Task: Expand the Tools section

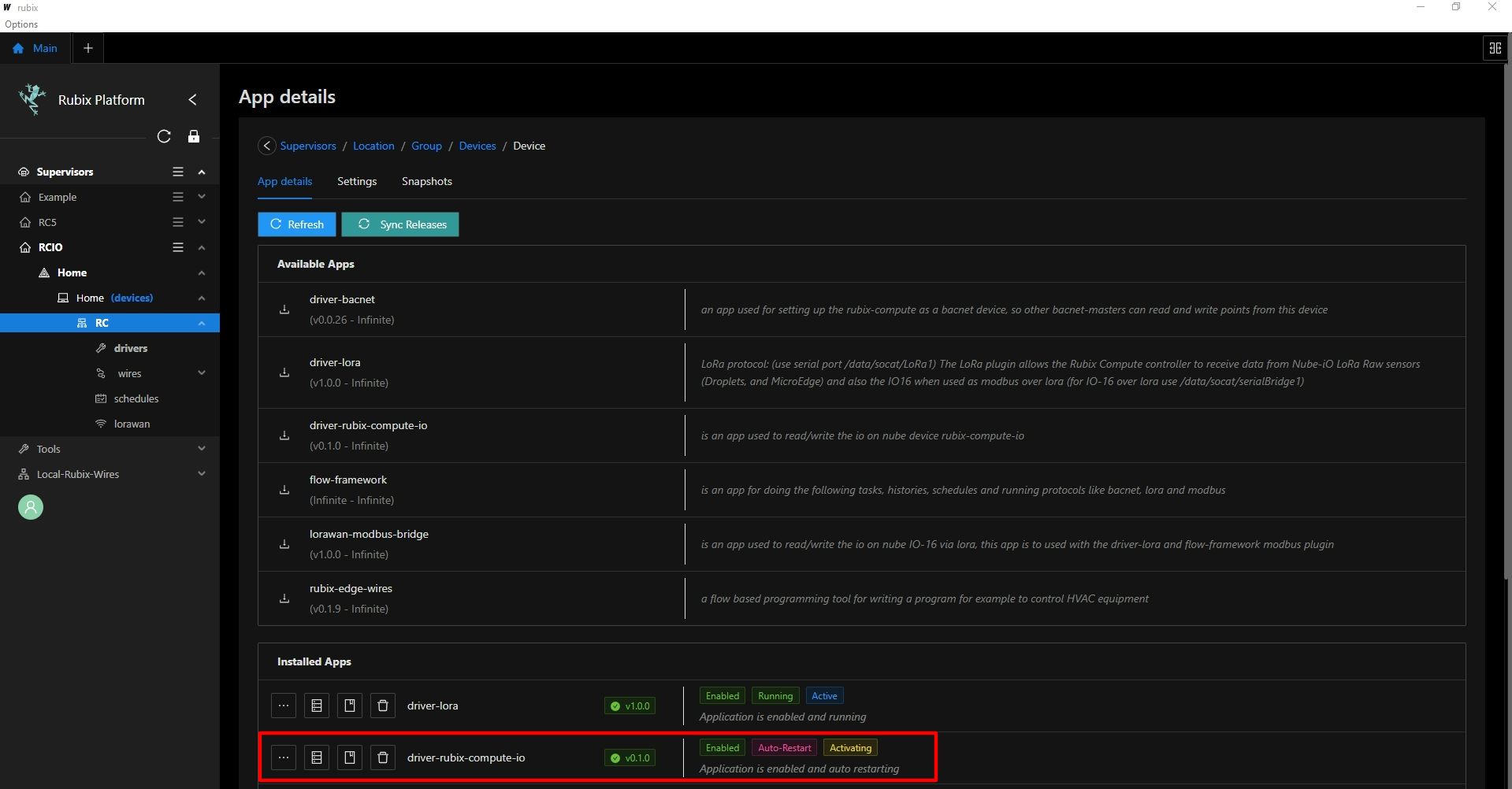Action: (x=202, y=449)
